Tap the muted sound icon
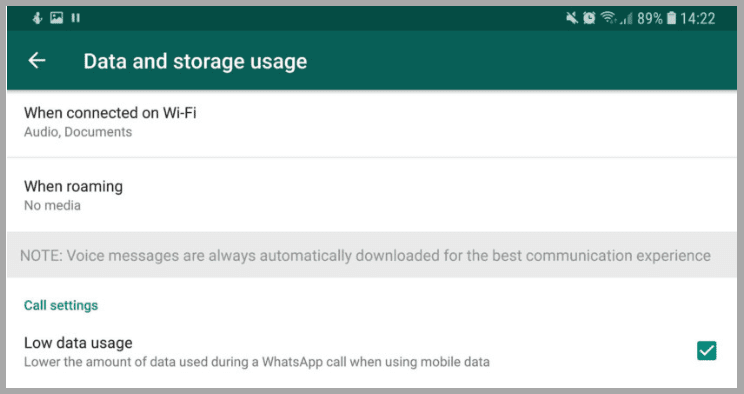 pos(572,18)
